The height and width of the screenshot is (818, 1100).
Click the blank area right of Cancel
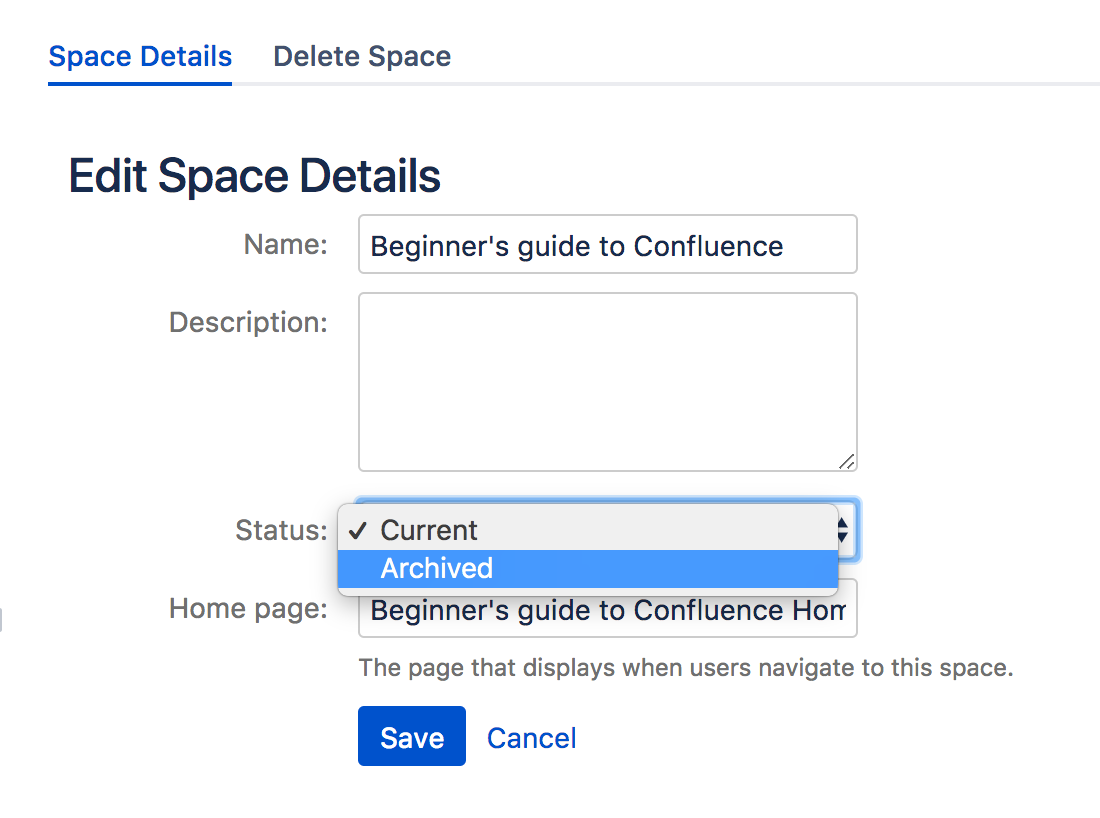800,738
